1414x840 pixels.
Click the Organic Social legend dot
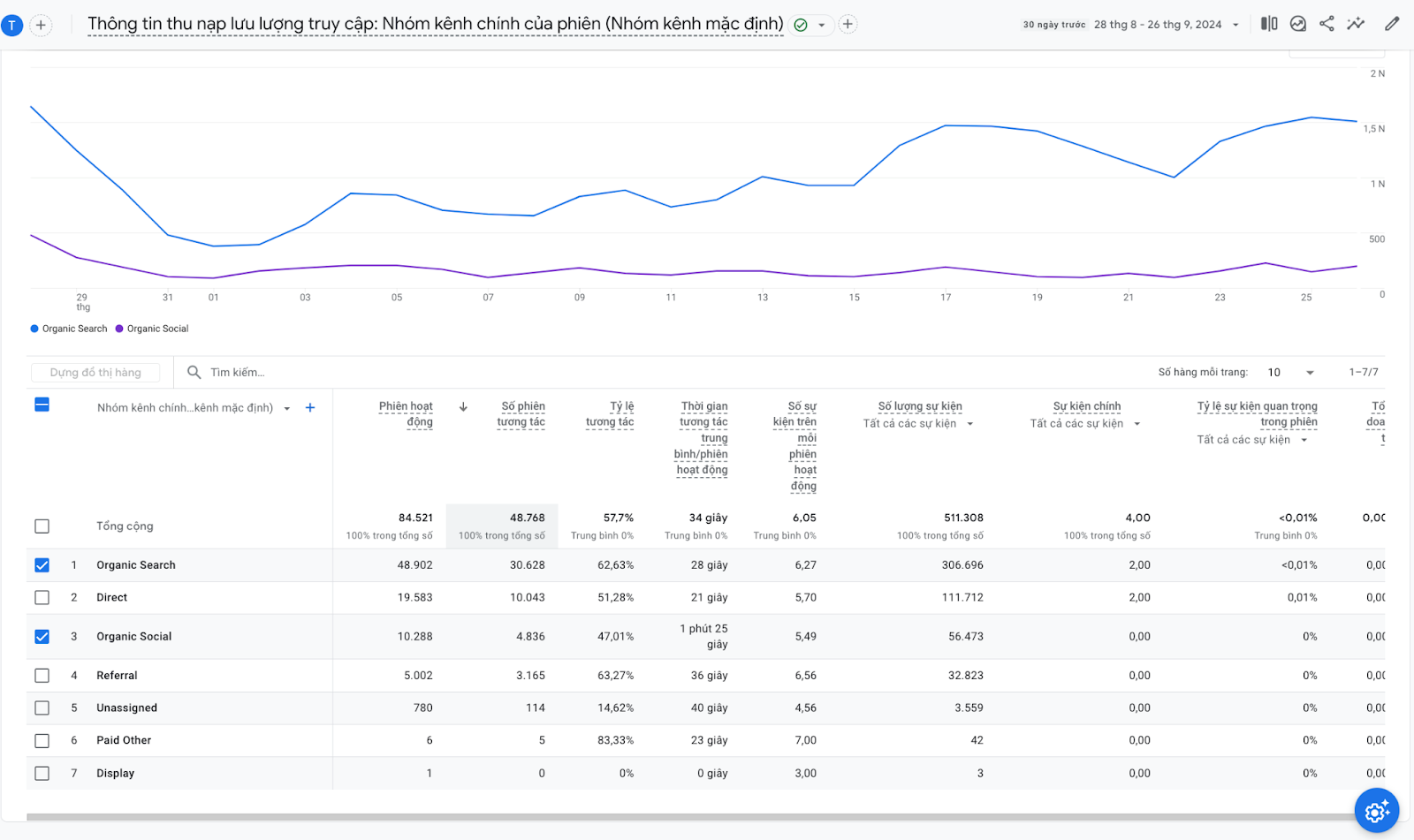click(x=119, y=329)
